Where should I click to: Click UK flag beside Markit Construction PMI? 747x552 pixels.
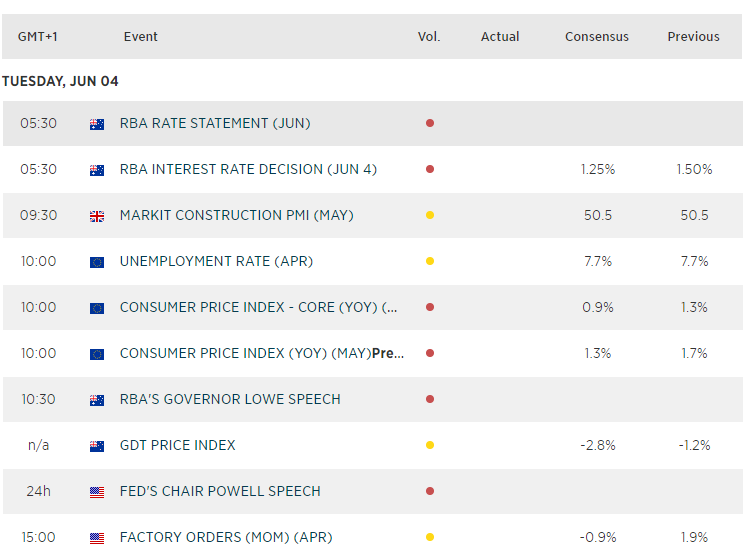(97, 216)
